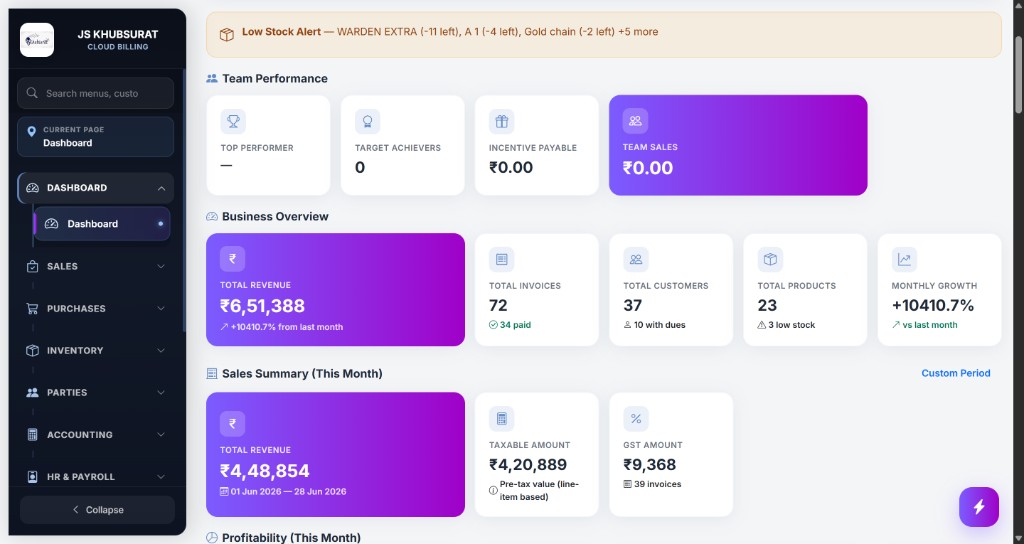
Task: Open the INVENTORY menu label
Action: point(75,351)
